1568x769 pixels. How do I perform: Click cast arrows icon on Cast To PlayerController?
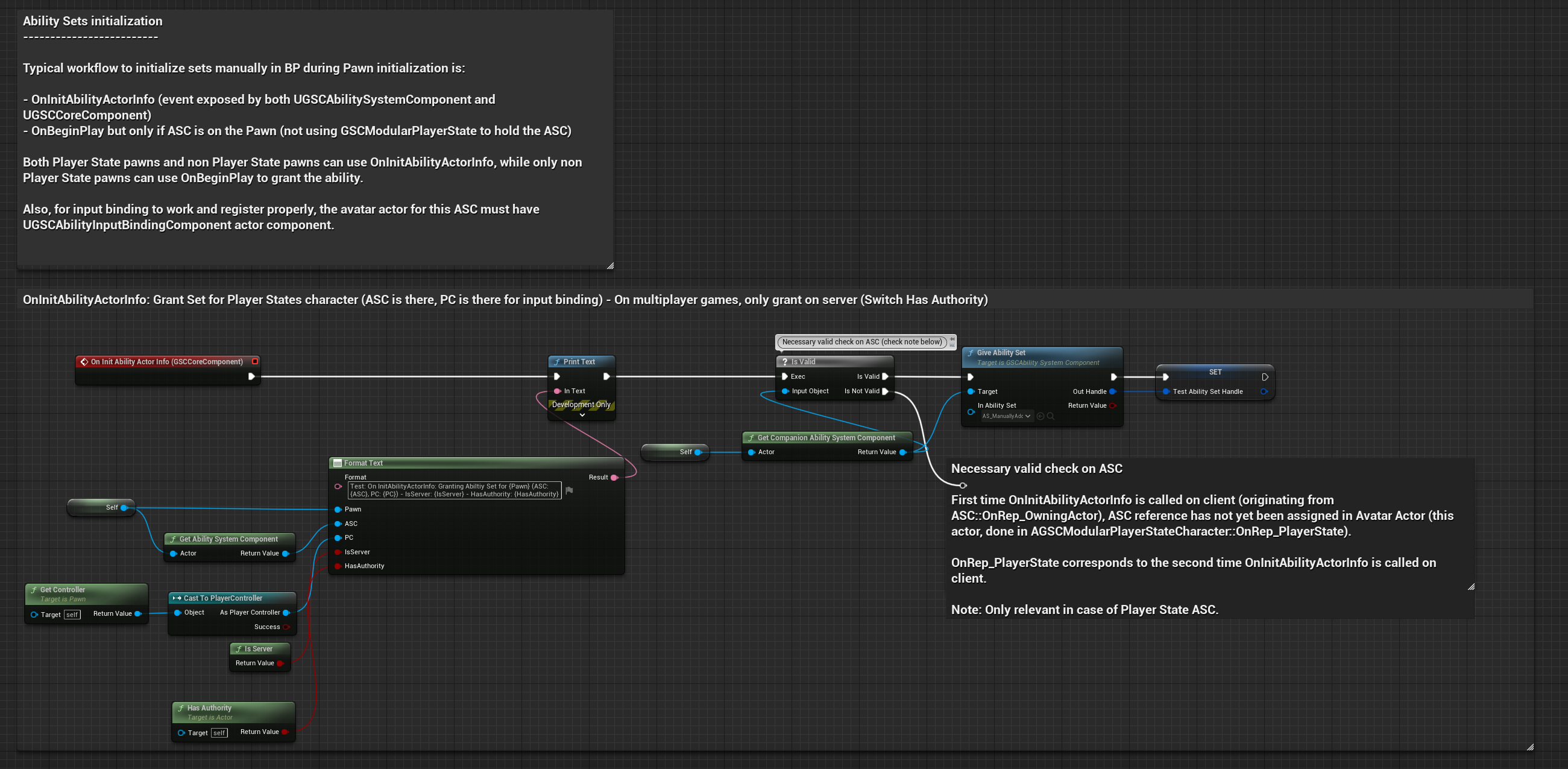click(x=177, y=598)
